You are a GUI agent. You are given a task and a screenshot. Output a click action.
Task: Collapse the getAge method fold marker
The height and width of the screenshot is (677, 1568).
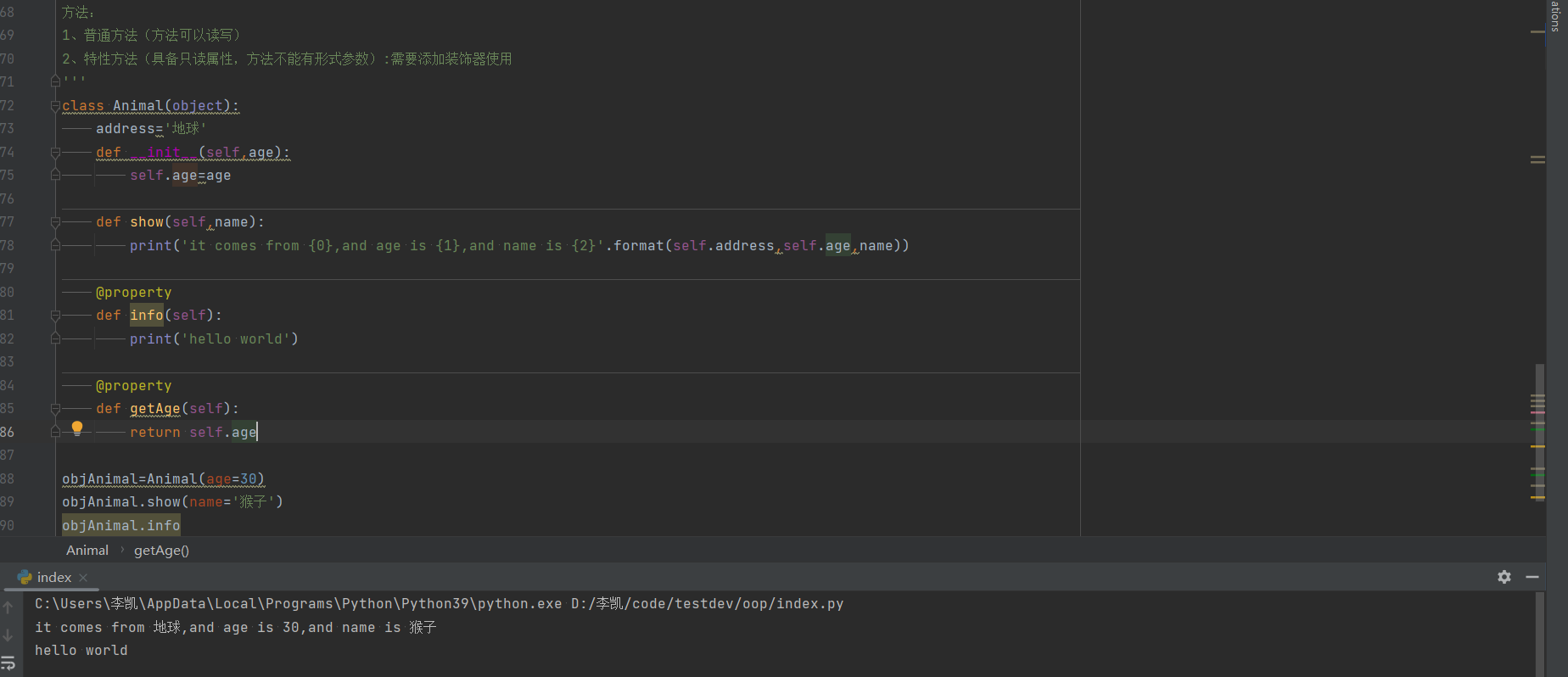coord(55,409)
